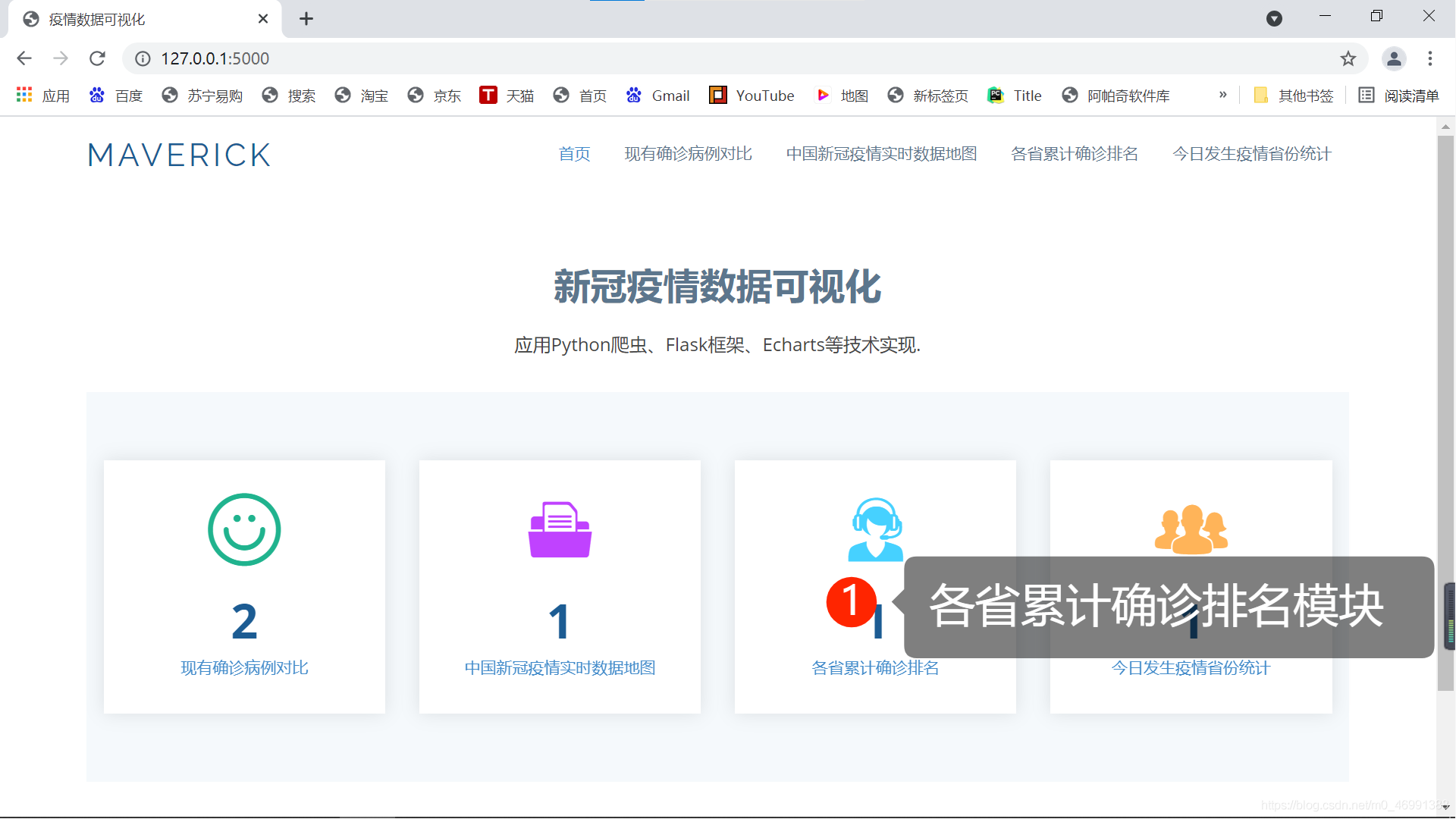Click the browser back arrow
This screenshot has height=819, width=1456.
pos(24,58)
